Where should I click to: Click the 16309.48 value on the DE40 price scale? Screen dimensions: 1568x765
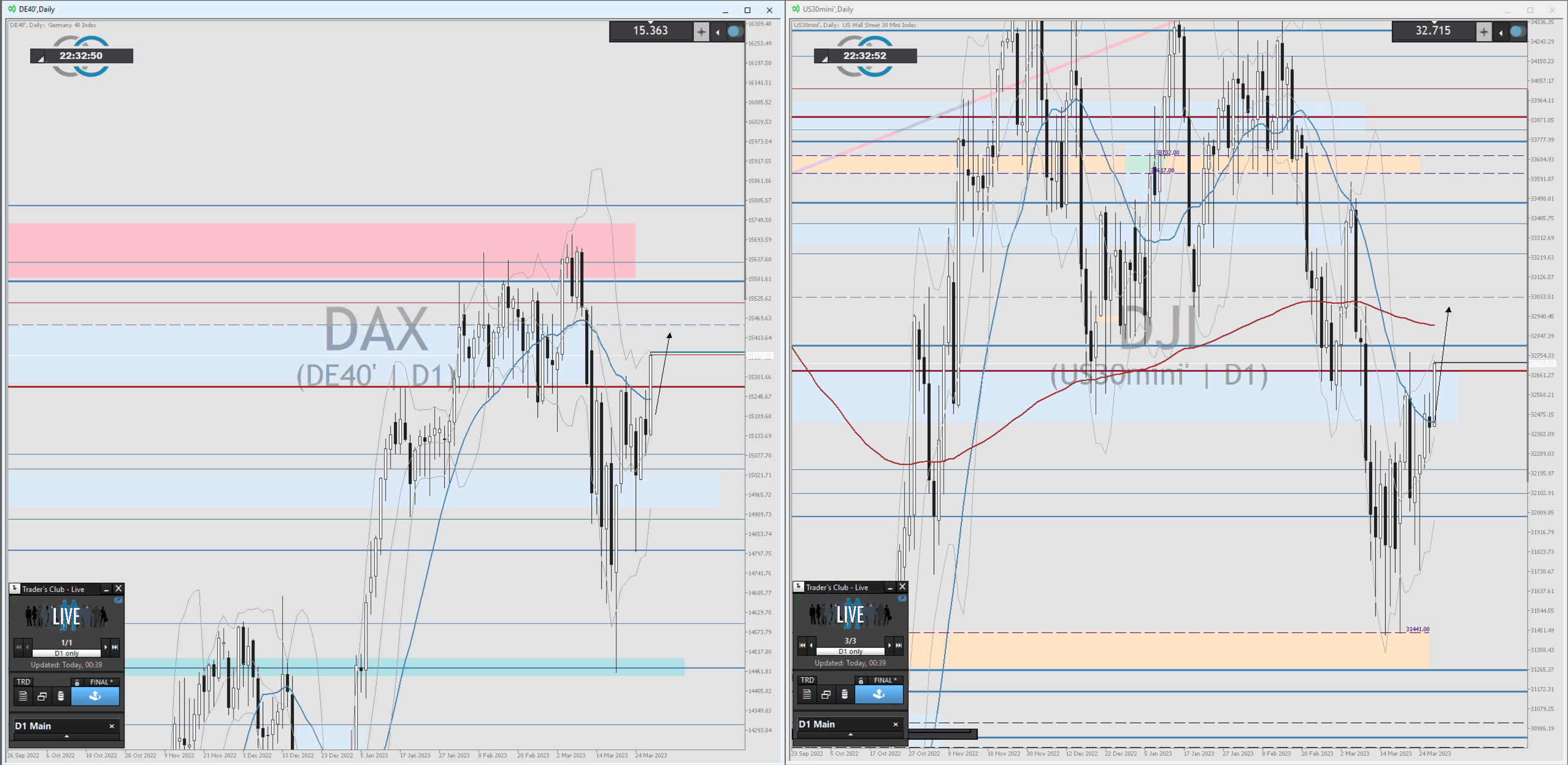[x=759, y=24]
